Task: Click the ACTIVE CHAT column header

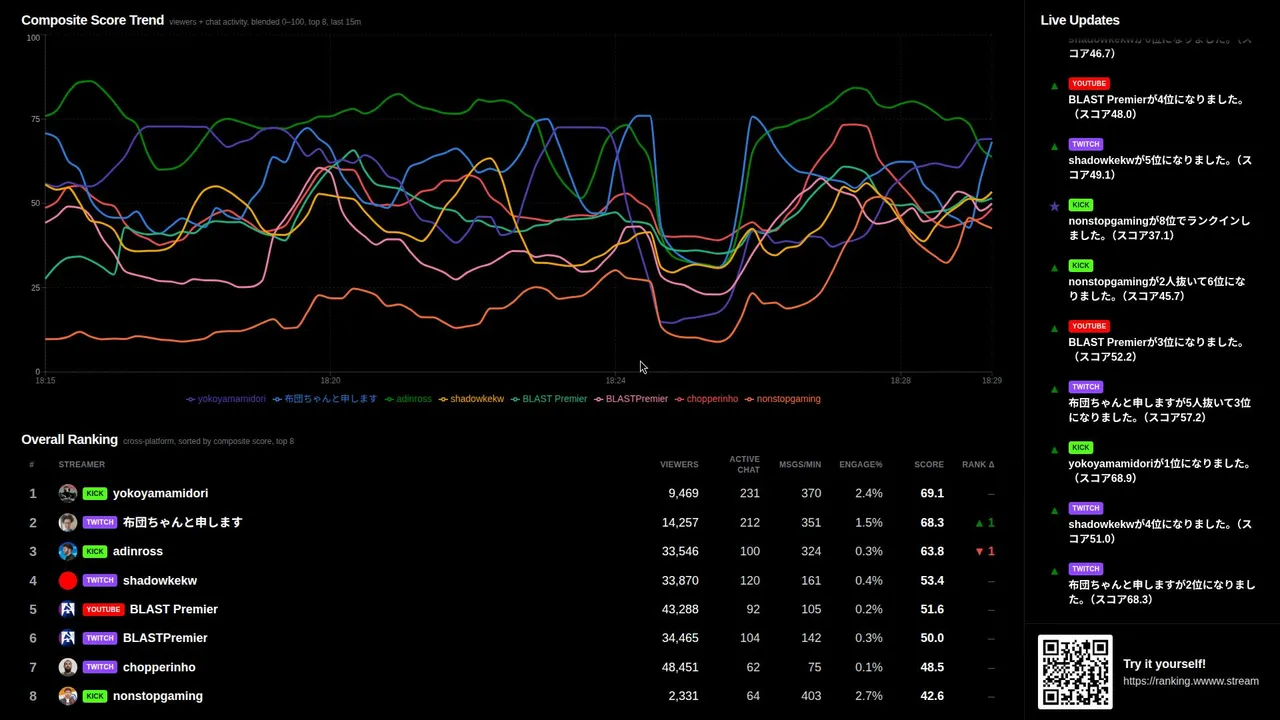Action: click(x=744, y=464)
